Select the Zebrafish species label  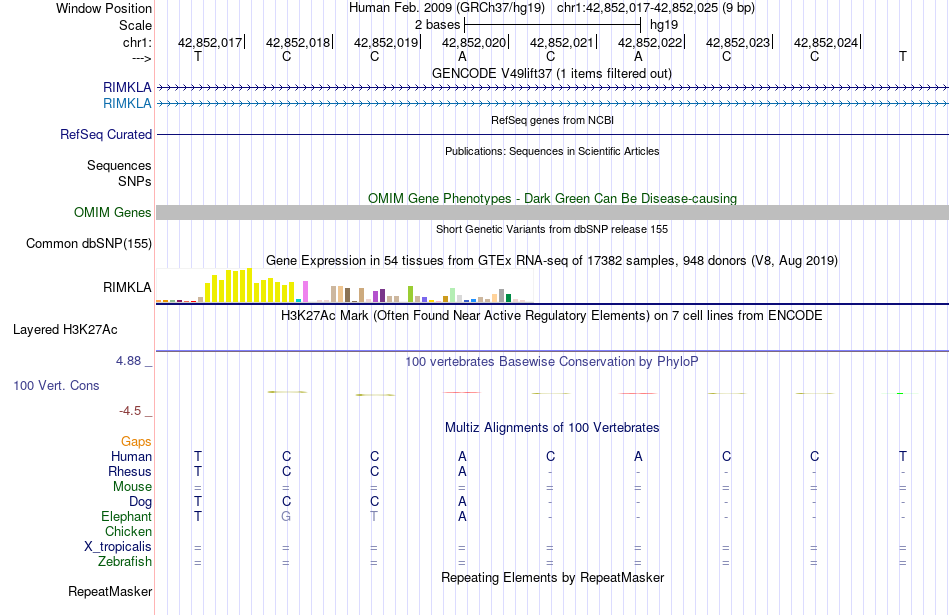(125, 562)
